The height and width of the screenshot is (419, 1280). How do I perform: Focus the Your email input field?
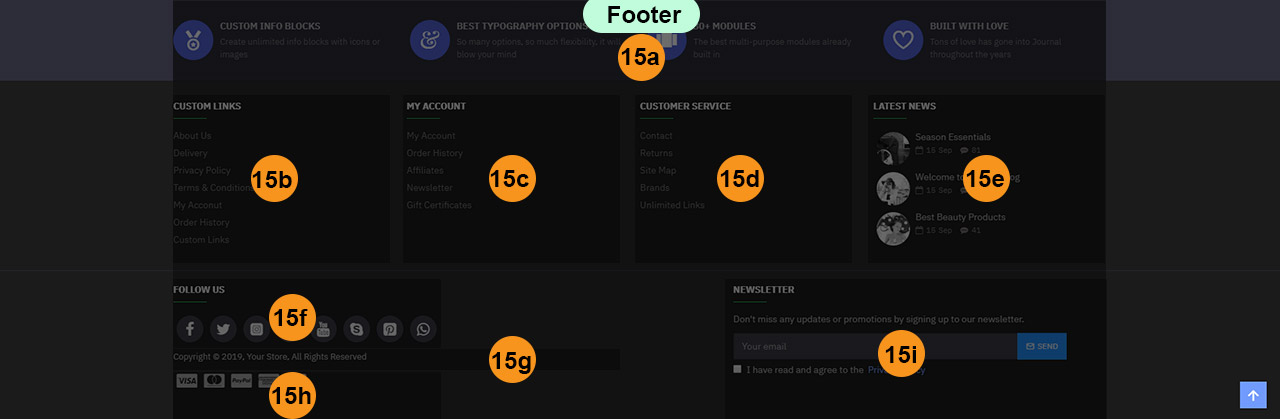pyautogui.click(x=875, y=346)
